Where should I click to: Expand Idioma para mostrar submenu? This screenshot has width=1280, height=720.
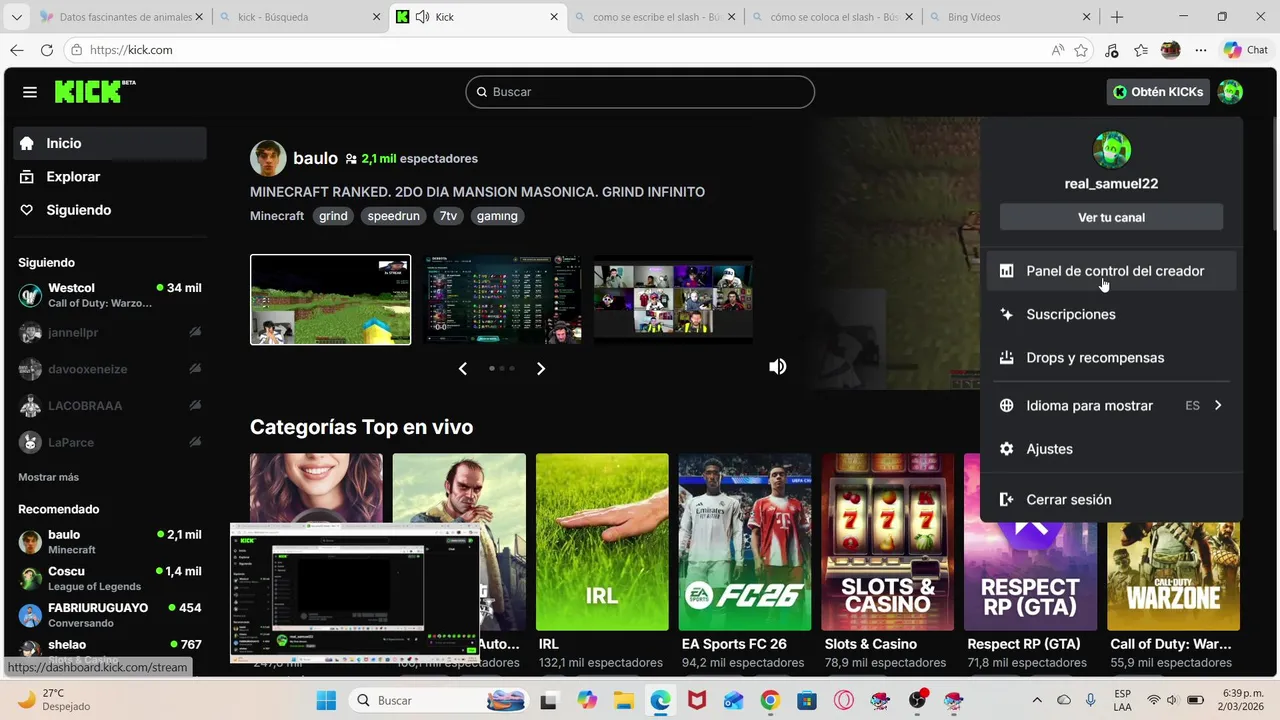tap(1111, 406)
